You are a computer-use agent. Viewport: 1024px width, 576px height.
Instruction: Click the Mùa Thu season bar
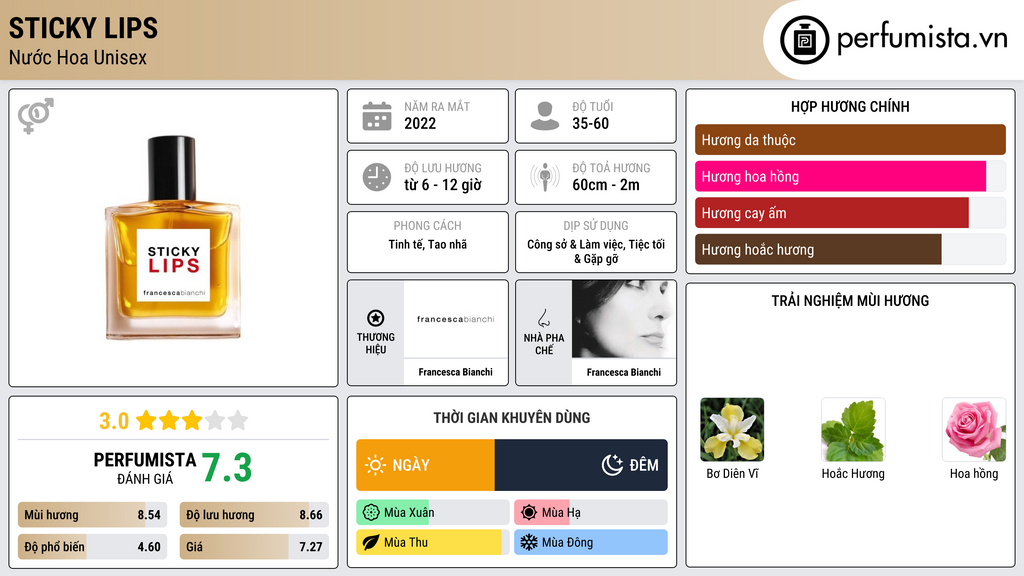point(433,542)
